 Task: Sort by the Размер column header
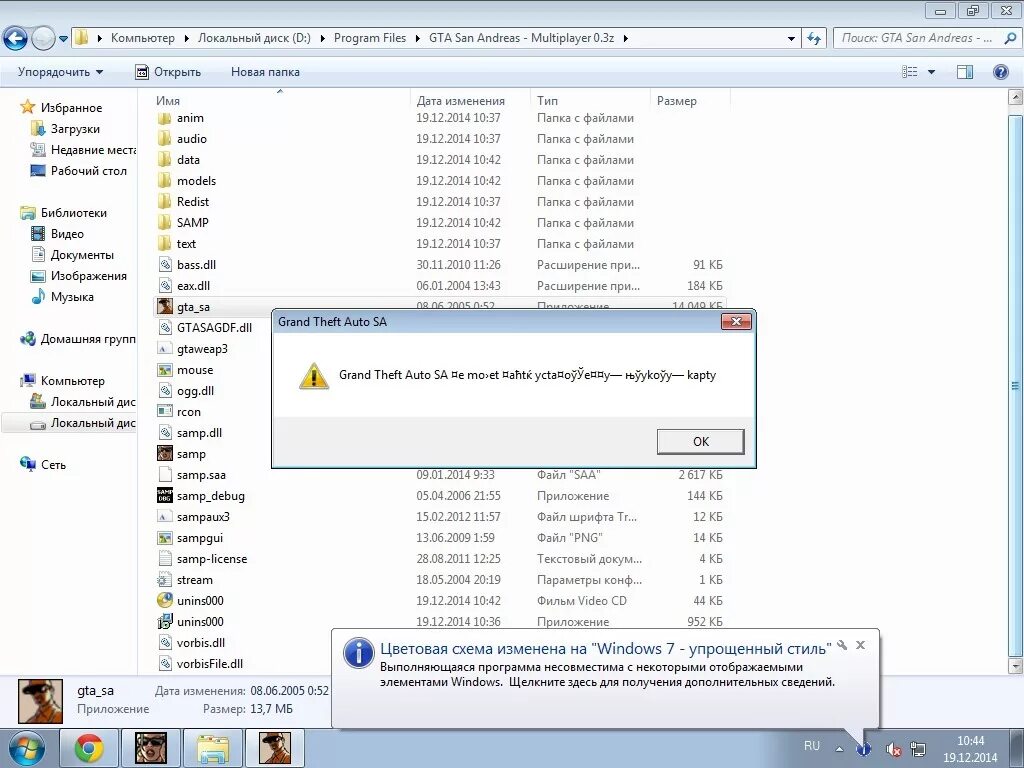tap(677, 101)
